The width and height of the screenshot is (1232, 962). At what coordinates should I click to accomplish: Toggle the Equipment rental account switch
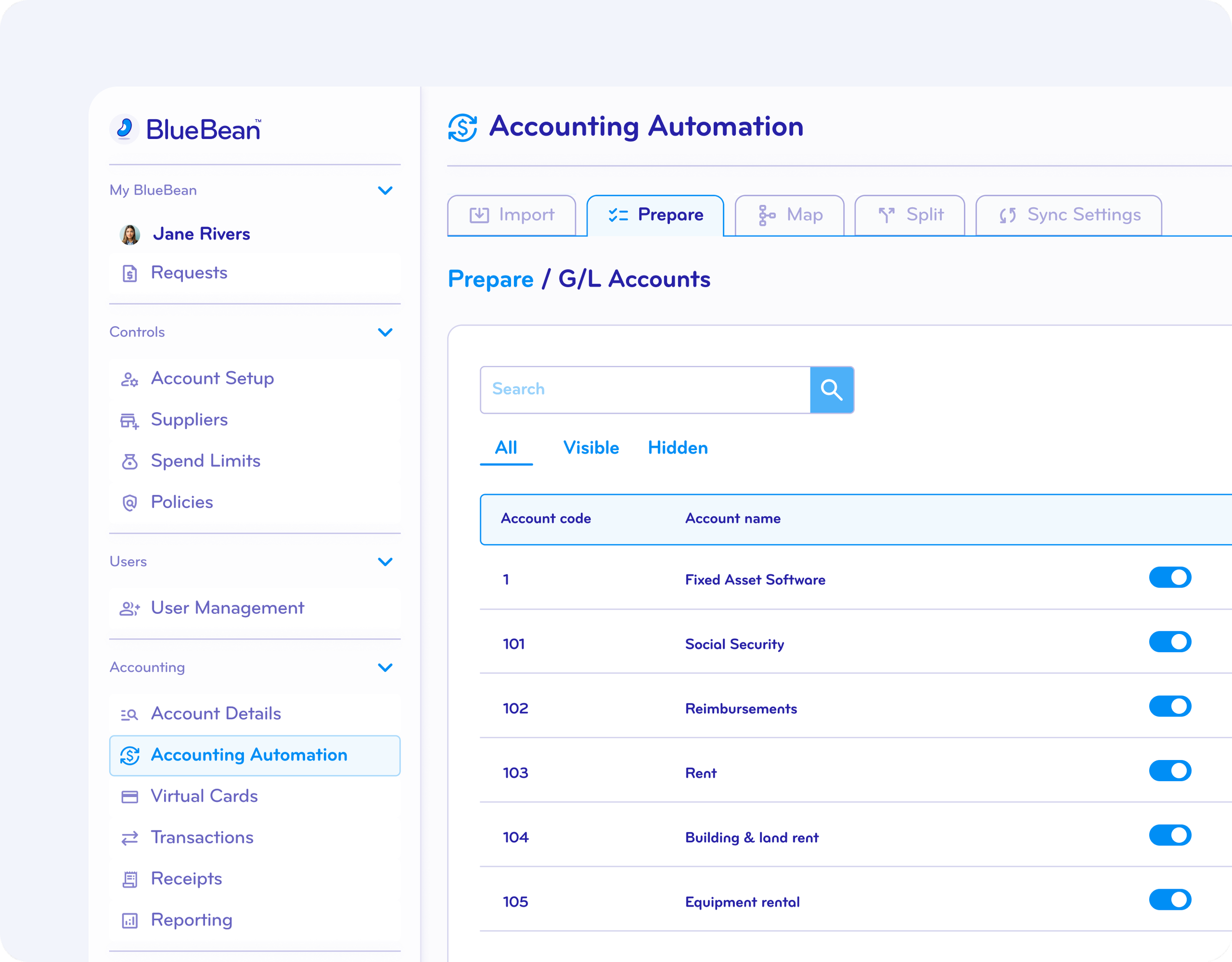(x=1170, y=900)
